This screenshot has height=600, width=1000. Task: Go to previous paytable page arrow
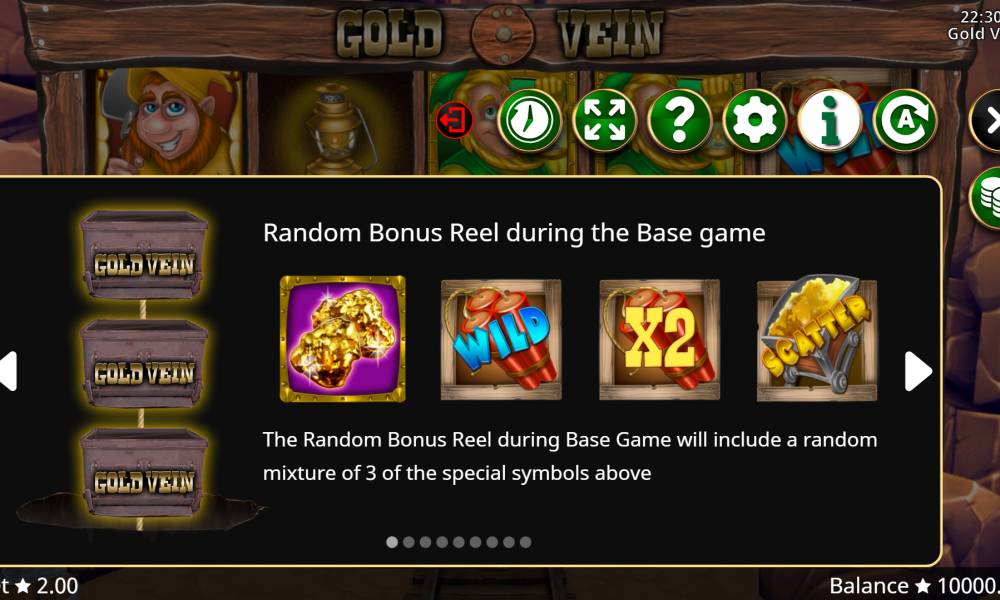8,371
